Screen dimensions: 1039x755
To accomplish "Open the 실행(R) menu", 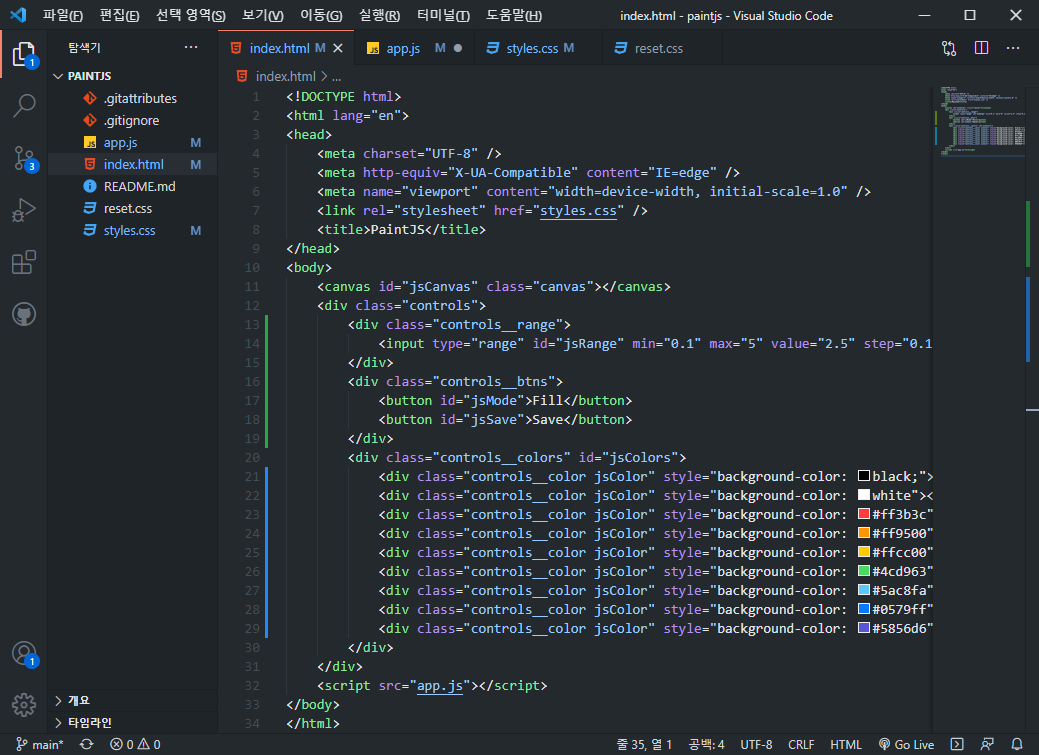I will [x=380, y=15].
